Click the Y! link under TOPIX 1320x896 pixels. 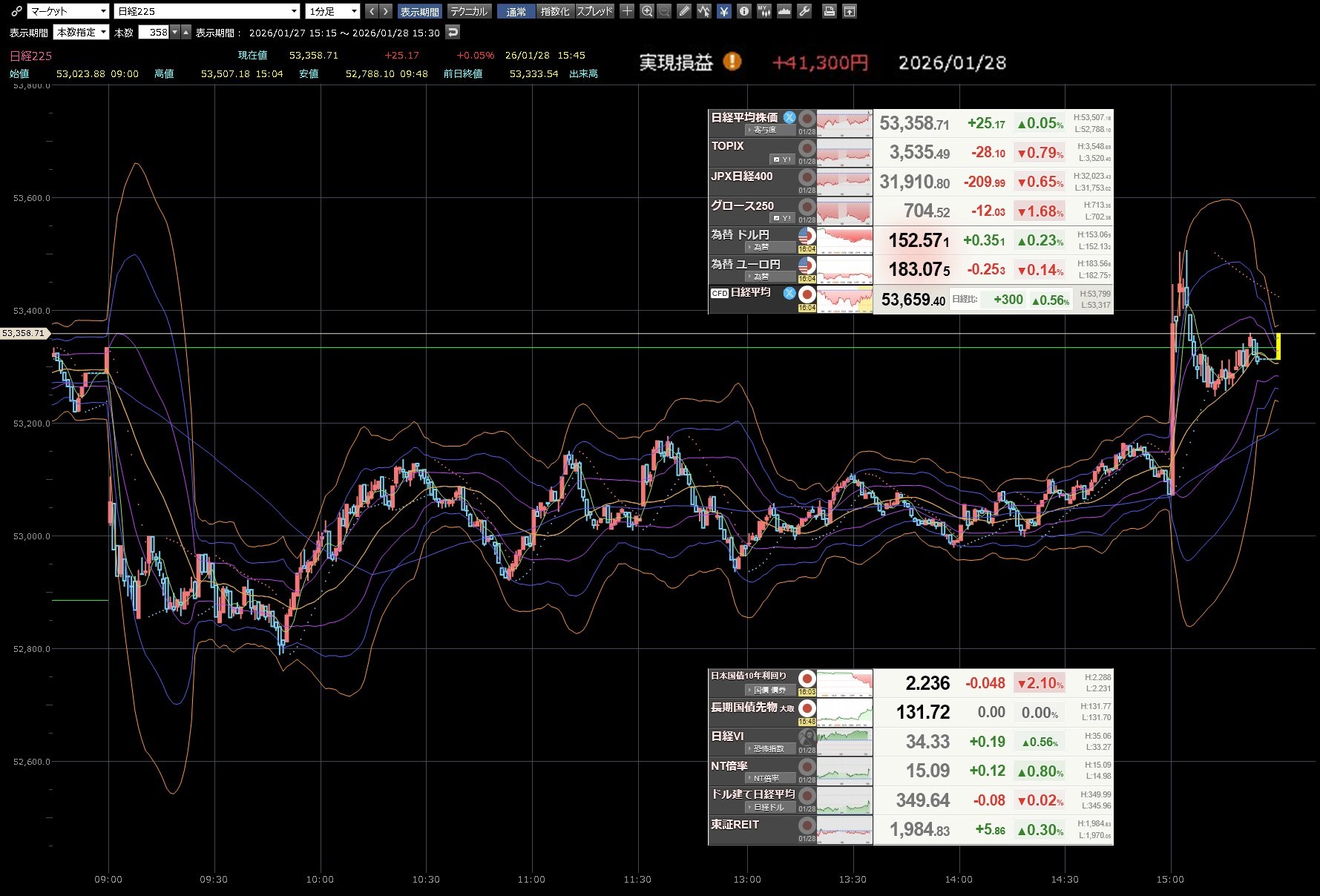pos(782,159)
